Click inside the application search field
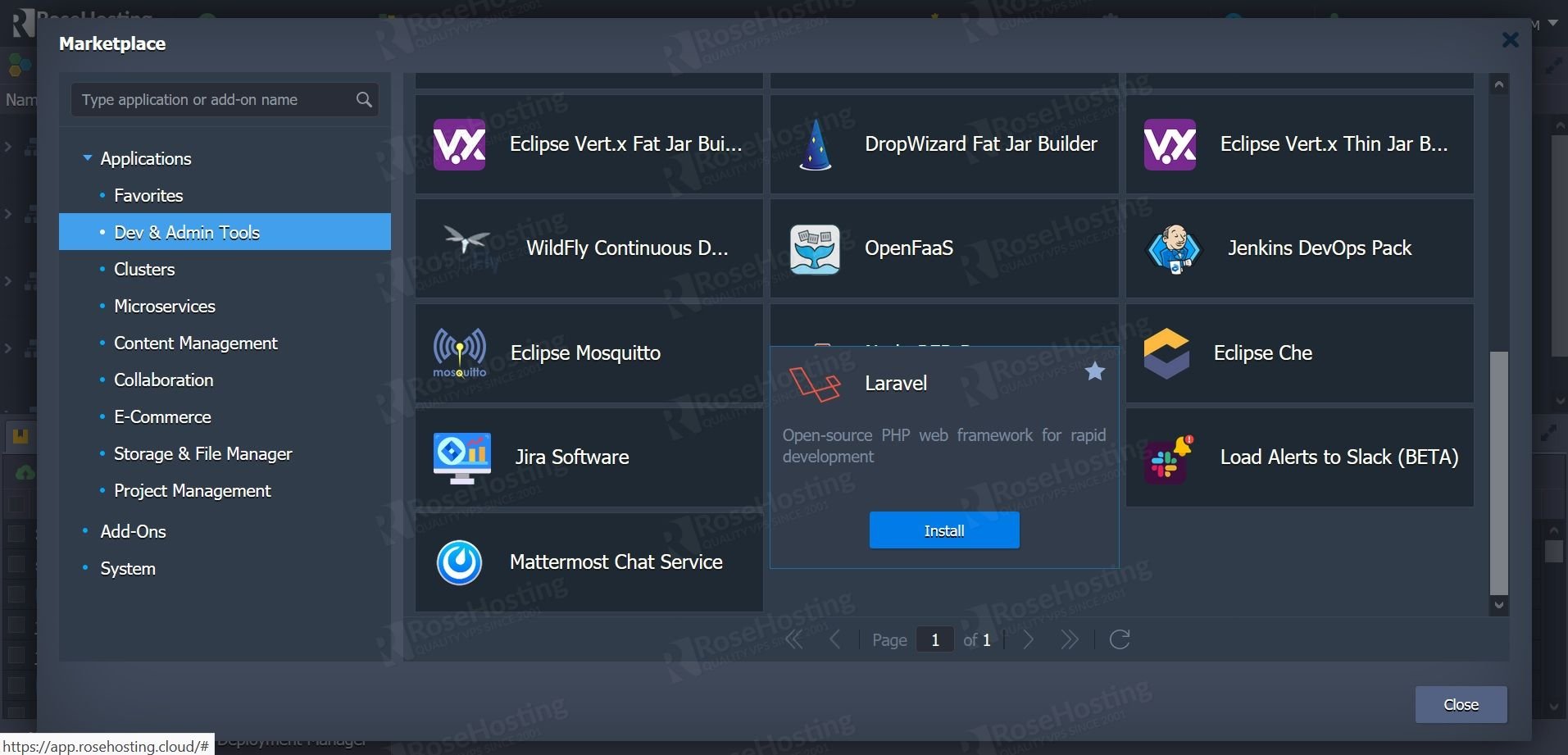Screen dimensions: 1568x755 click(213, 99)
